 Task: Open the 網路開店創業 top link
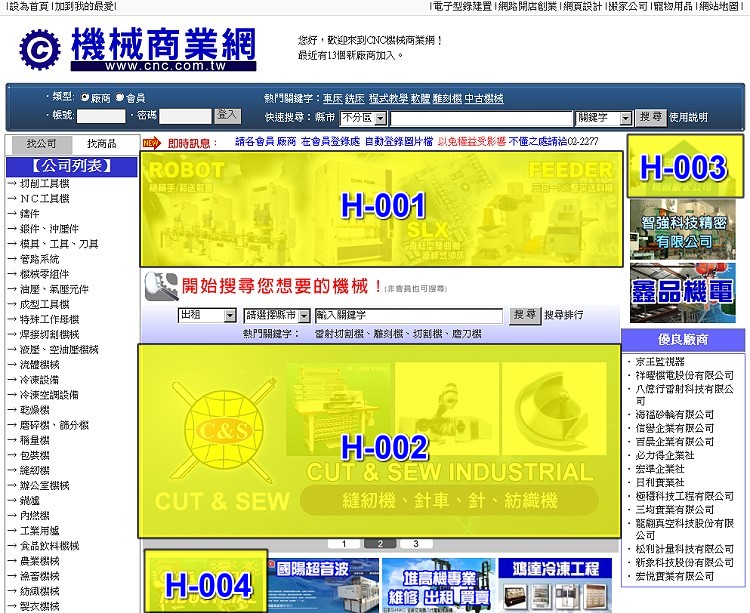click(528, 7)
